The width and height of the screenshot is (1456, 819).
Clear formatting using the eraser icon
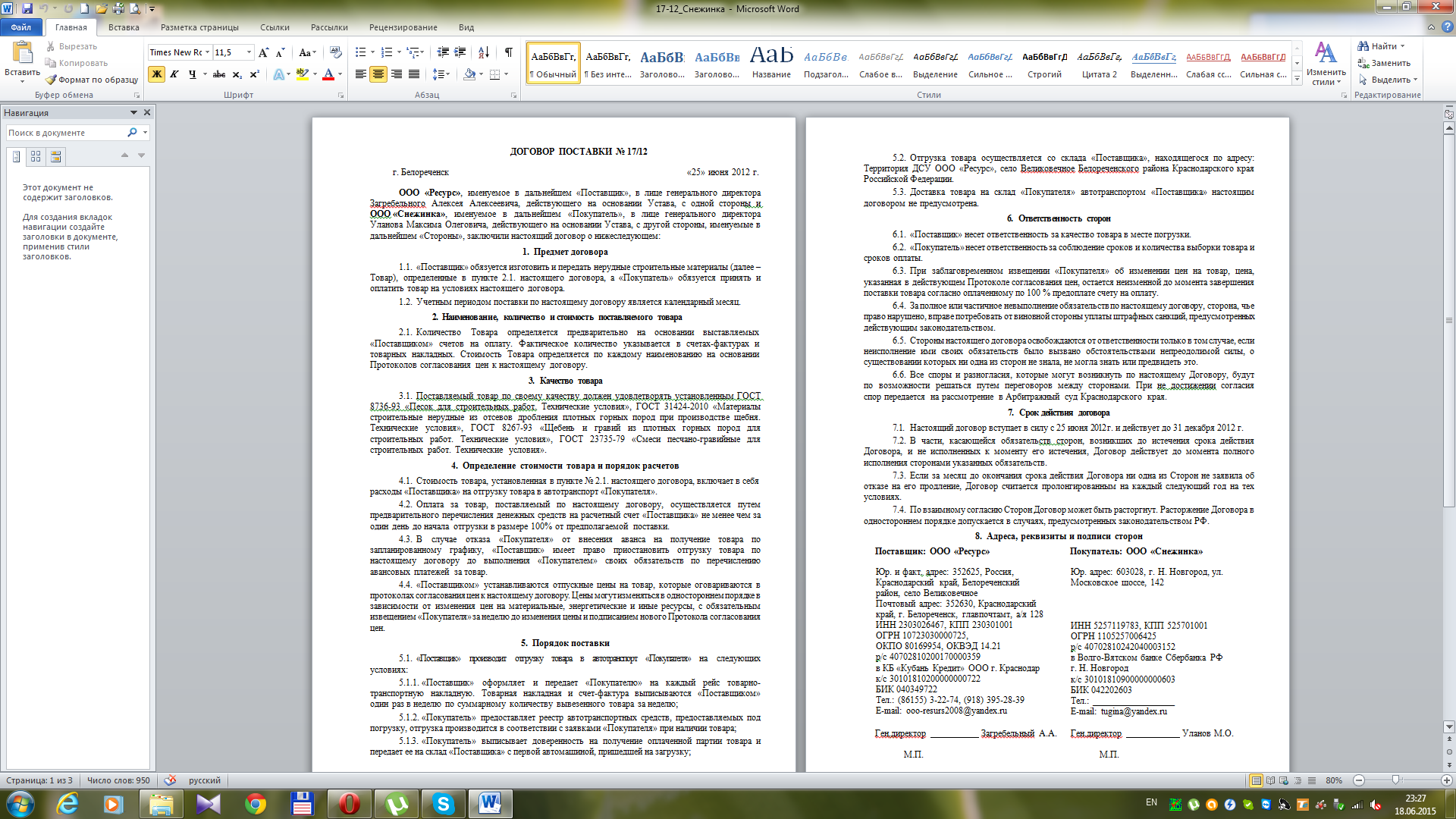tap(336, 52)
